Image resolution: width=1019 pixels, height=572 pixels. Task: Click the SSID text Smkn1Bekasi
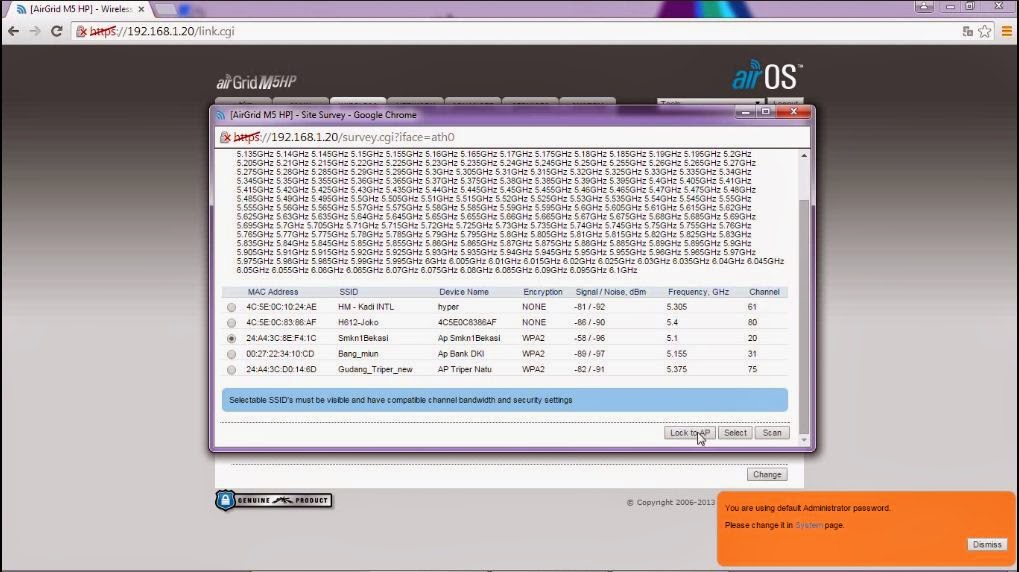[363, 338]
